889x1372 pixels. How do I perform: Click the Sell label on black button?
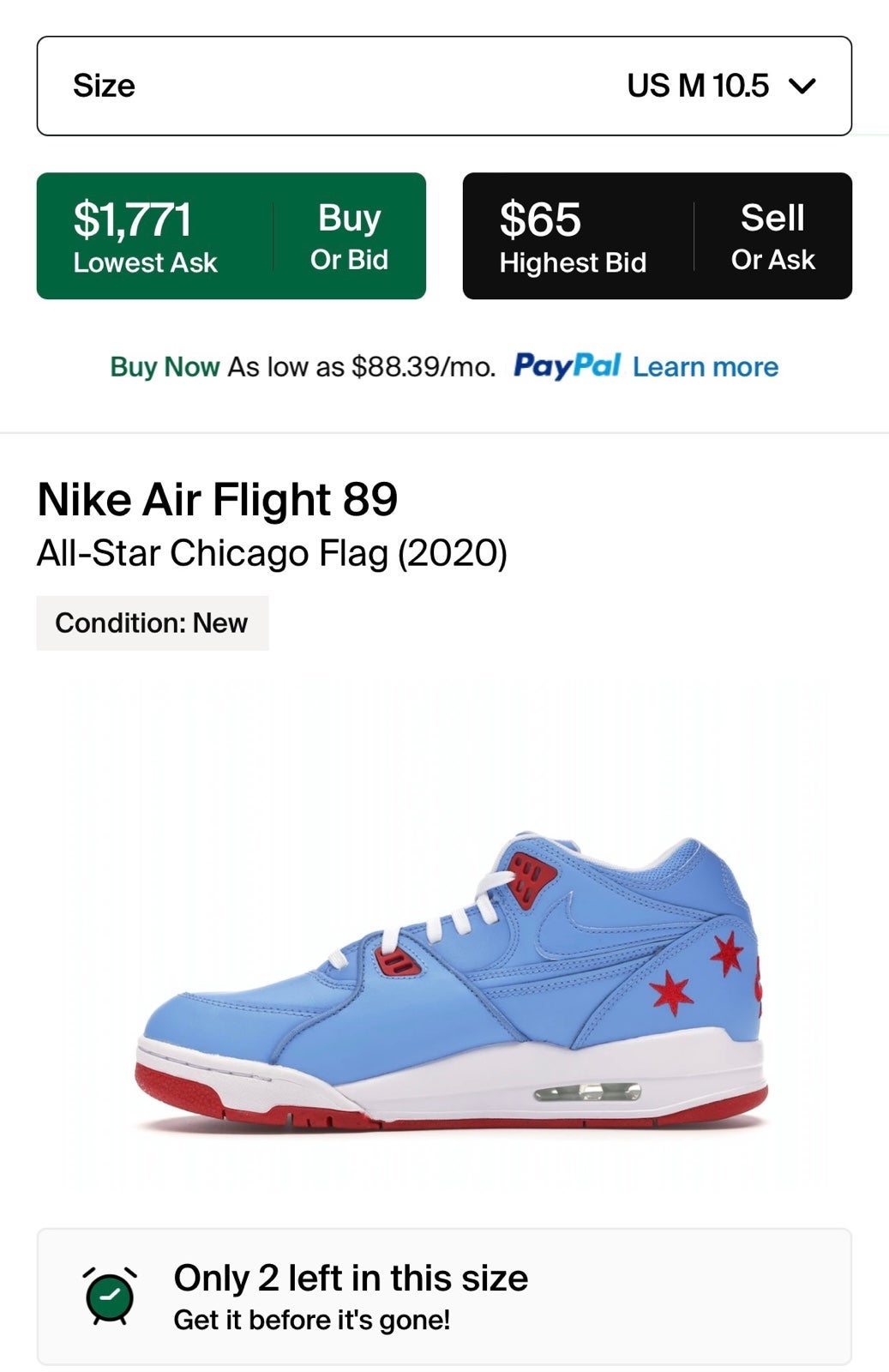pyautogui.click(x=772, y=218)
